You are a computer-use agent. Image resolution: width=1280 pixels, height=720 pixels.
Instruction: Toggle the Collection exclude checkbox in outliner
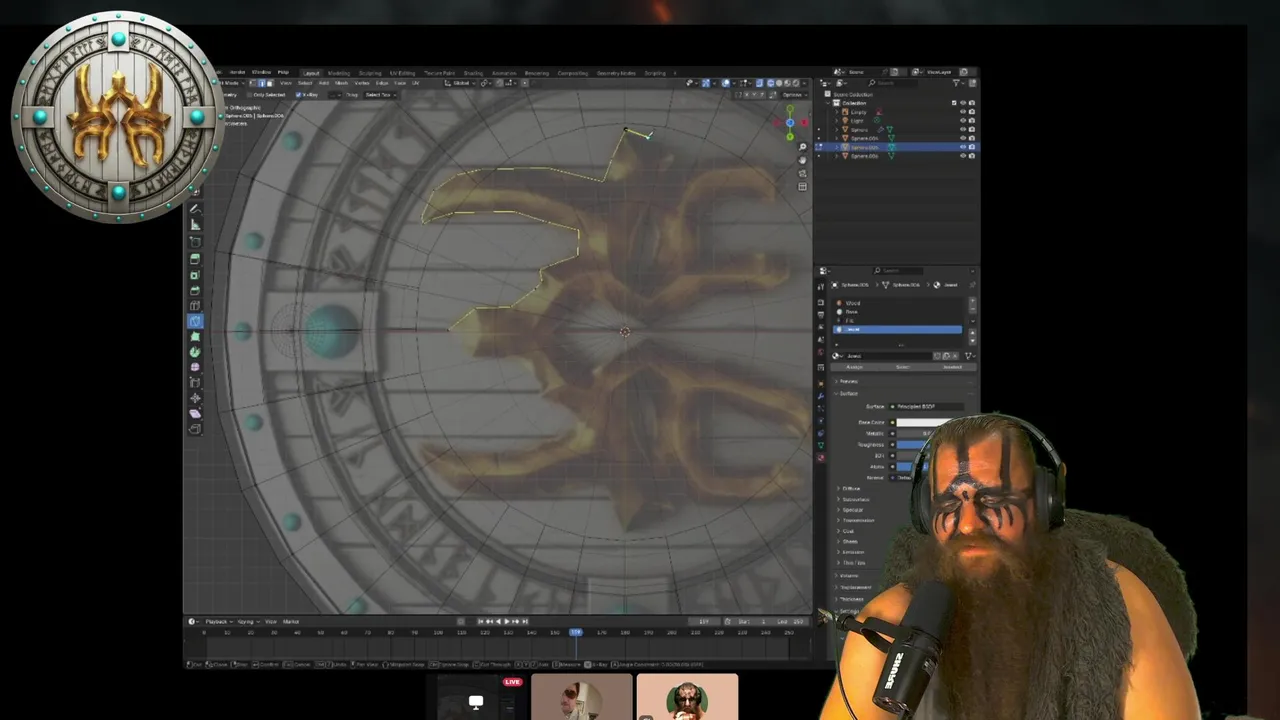click(x=954, y=103)
